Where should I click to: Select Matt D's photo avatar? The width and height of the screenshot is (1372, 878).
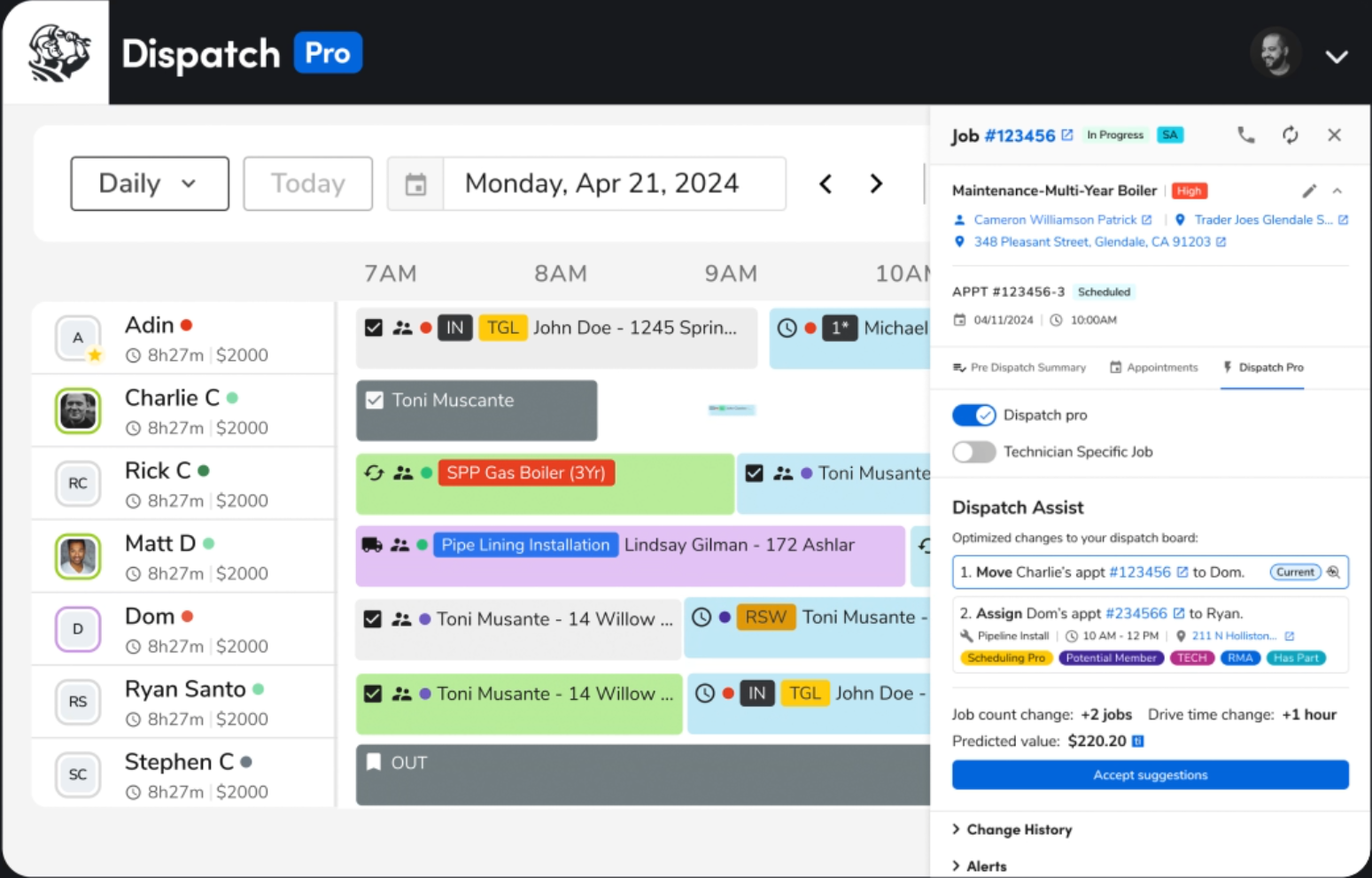[x=78, y=556]
